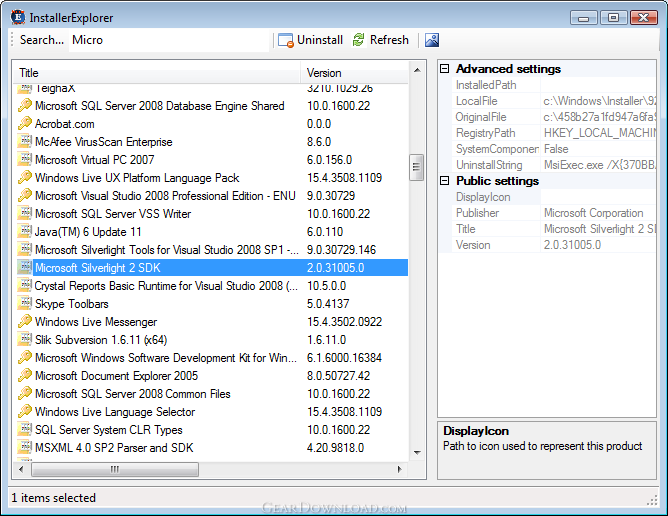Click the key icon for Visual Studio 2008 Professional Edition
The image size is (668, 516).
(x=25, y=196)
